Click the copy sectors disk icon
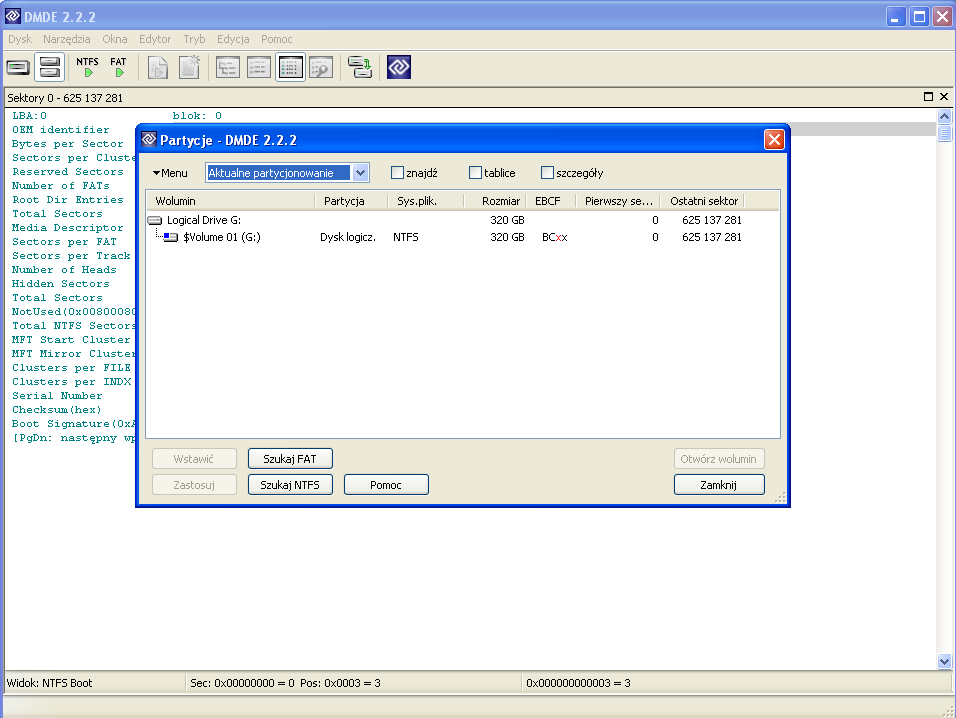Image resolution: width=956 pixels, height=718 pixels. [360, 67]
